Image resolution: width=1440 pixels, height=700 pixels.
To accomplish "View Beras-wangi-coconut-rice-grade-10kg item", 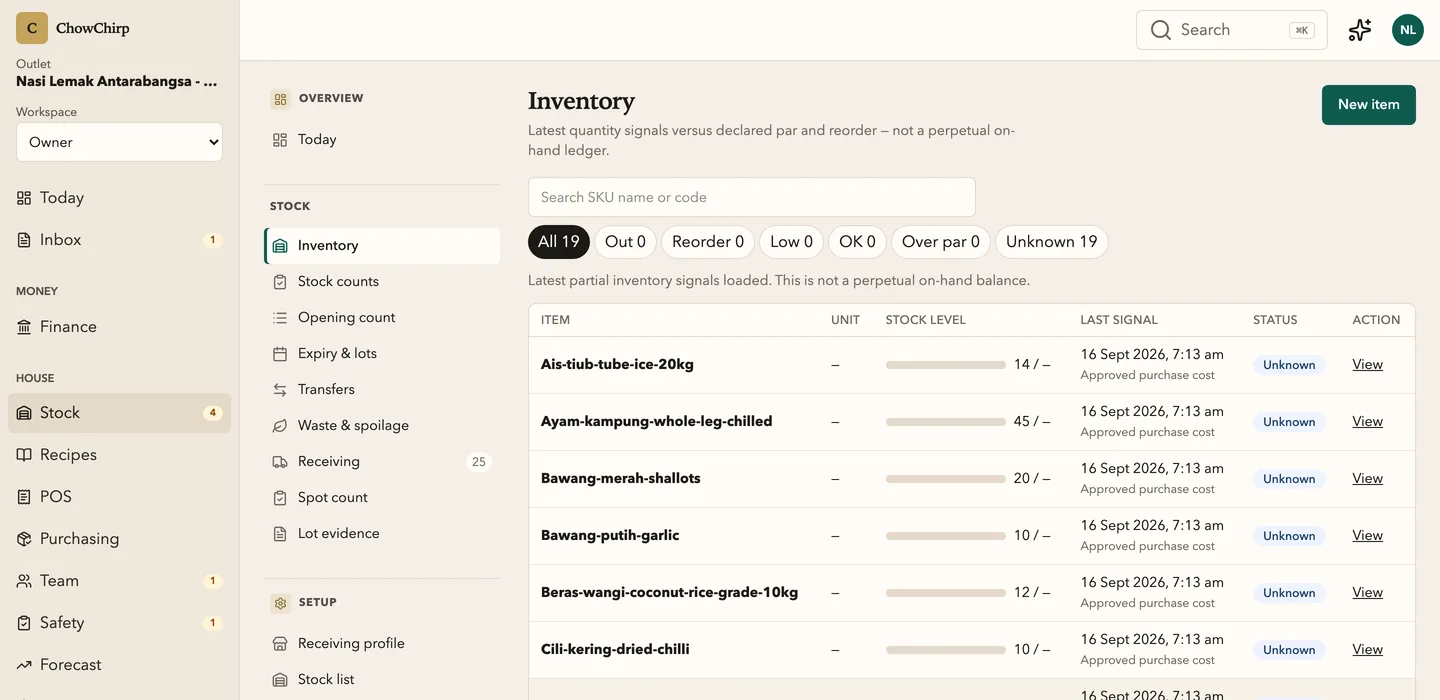I will [1367, 593].
